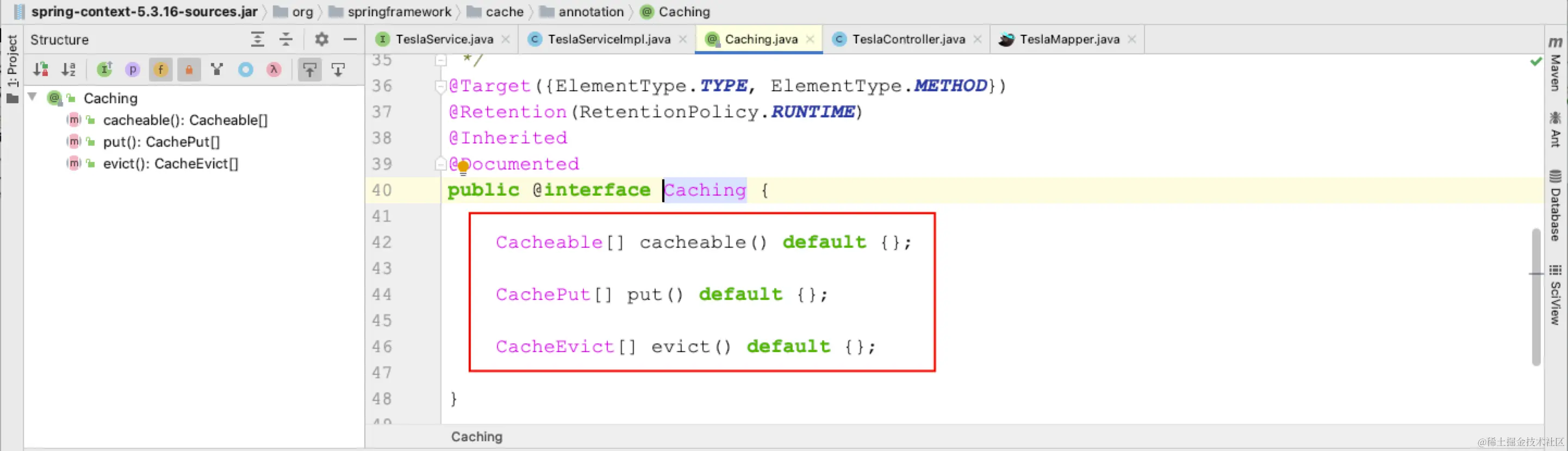Open Structure panel settings gear

[321, 40]
